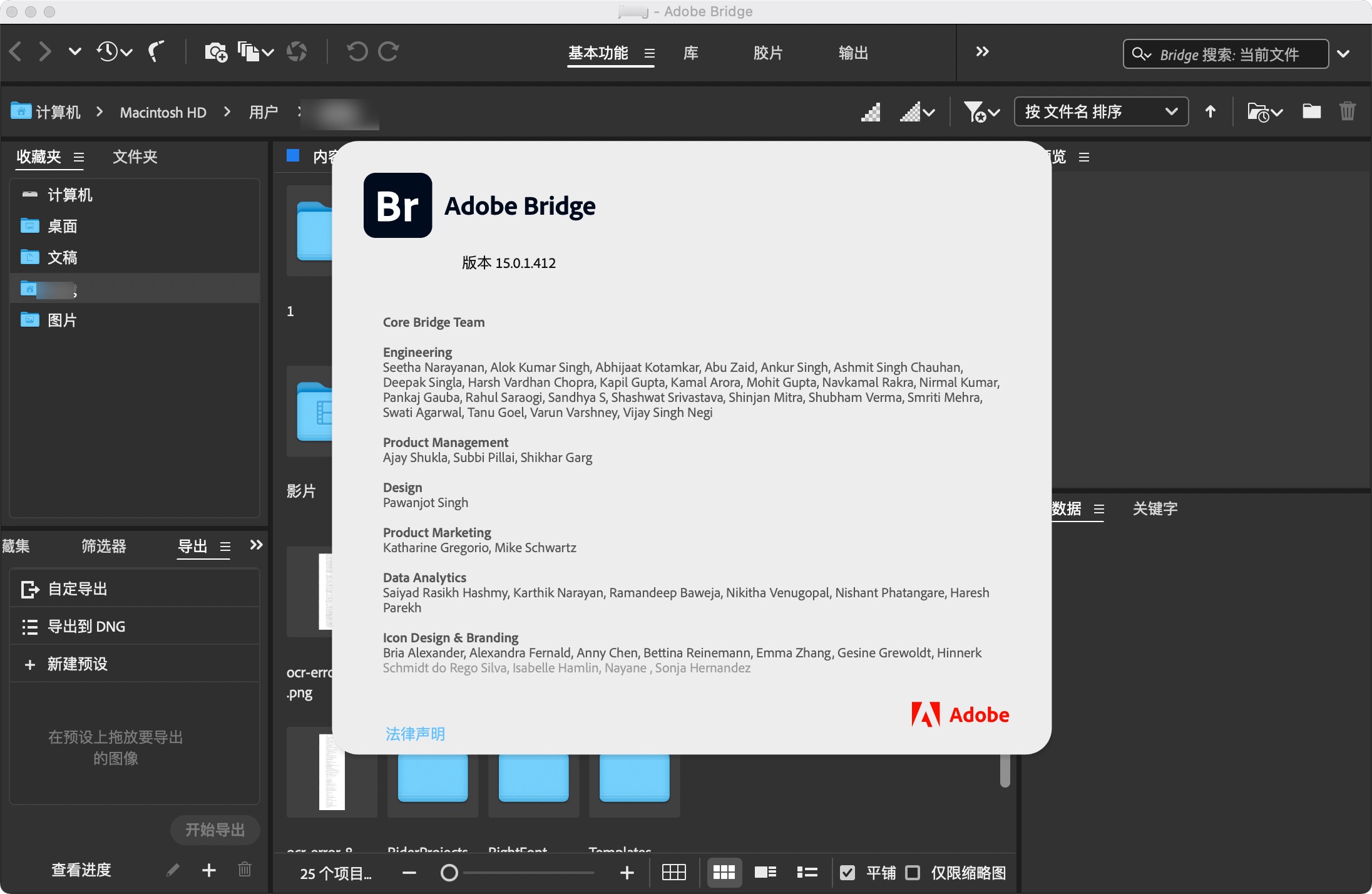The height and width of the screenshot is (894, 1372).
Task: Get photos from camera icon
Action: 216,52
